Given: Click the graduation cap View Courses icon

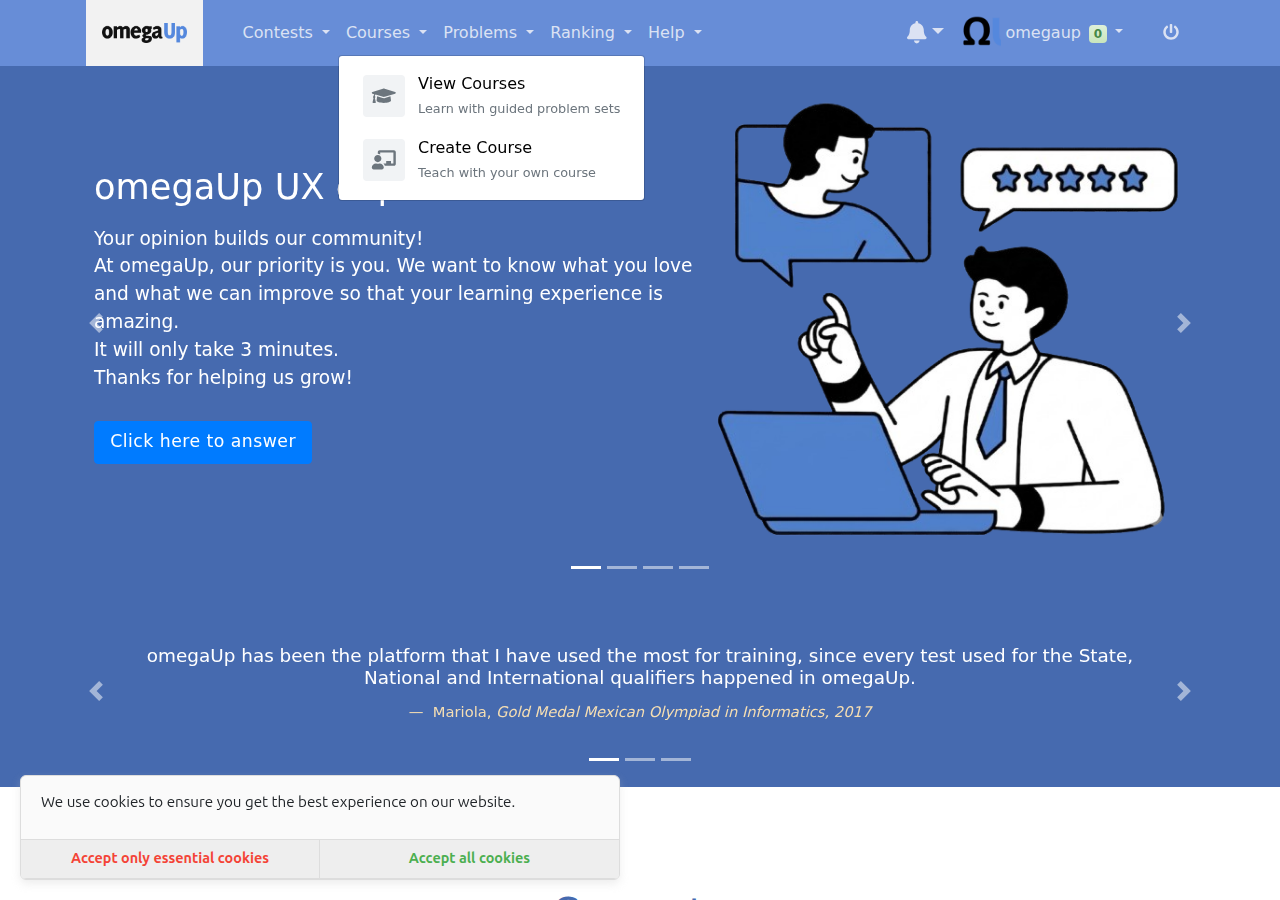Looking at the screenshot, I should (x=384, y=96).
